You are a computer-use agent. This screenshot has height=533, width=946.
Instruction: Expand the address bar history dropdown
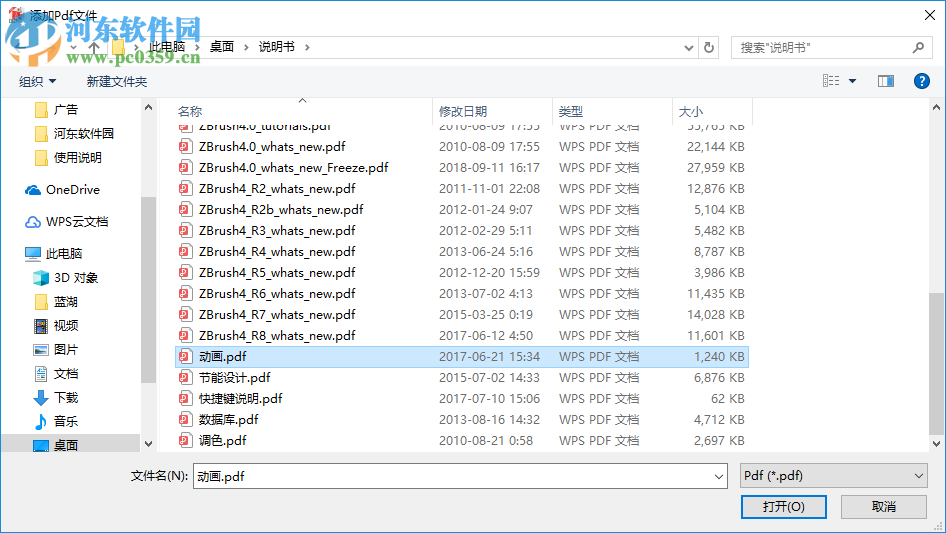tap(688, 47)
